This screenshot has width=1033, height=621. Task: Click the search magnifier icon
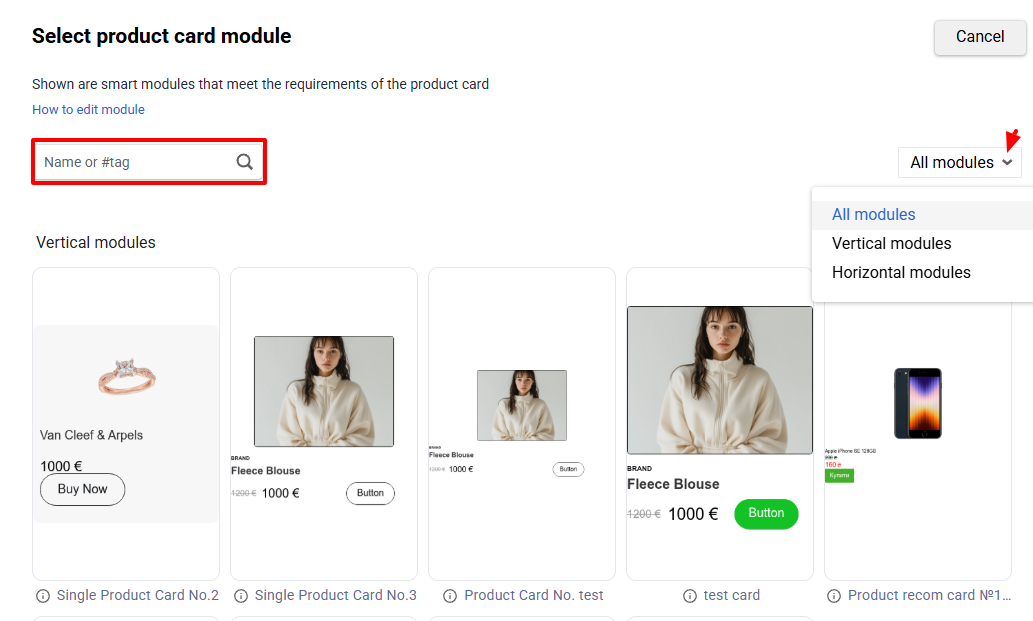tap(244, 161)
